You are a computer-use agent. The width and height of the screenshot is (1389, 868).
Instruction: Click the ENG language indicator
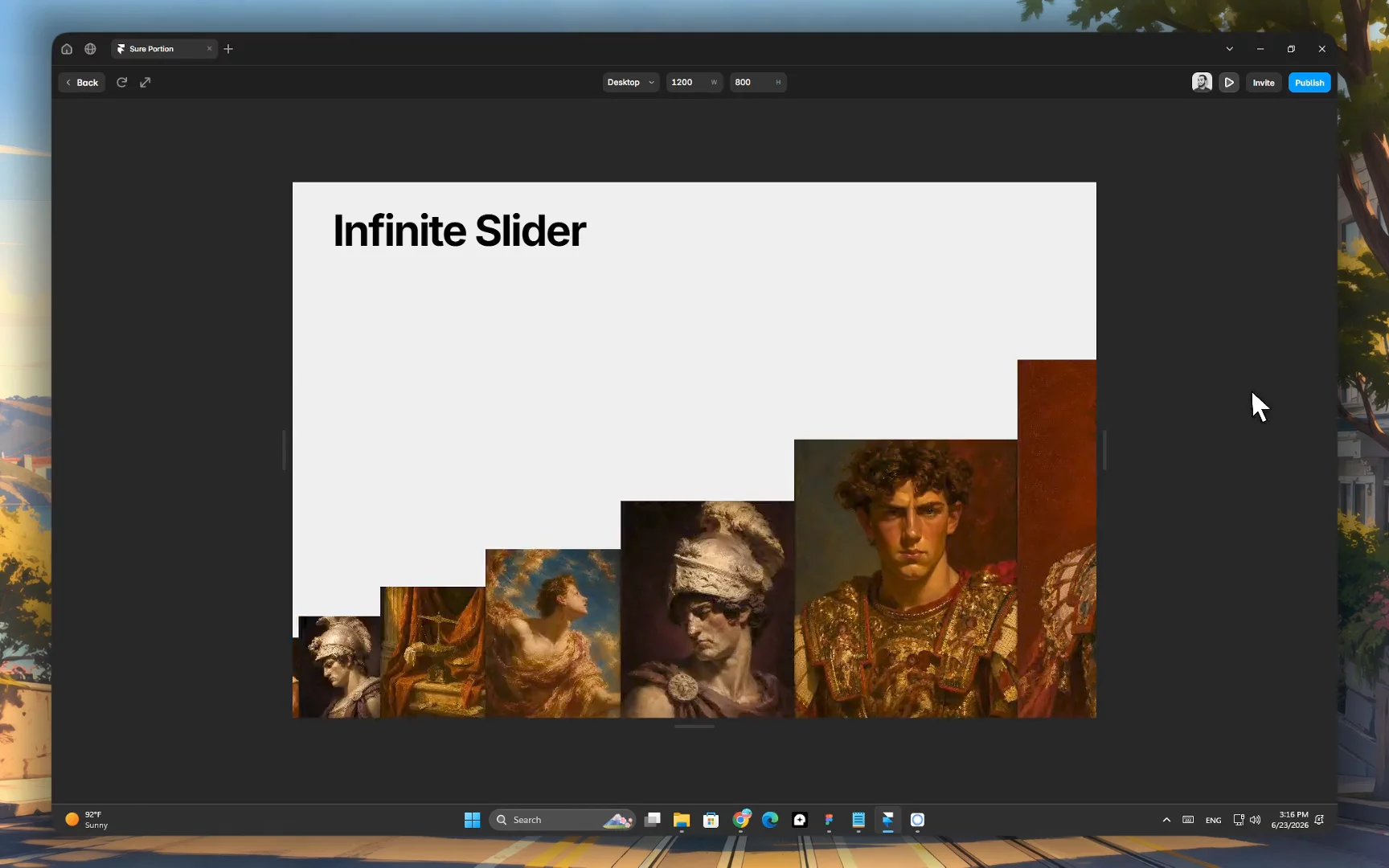(1213, 820)
